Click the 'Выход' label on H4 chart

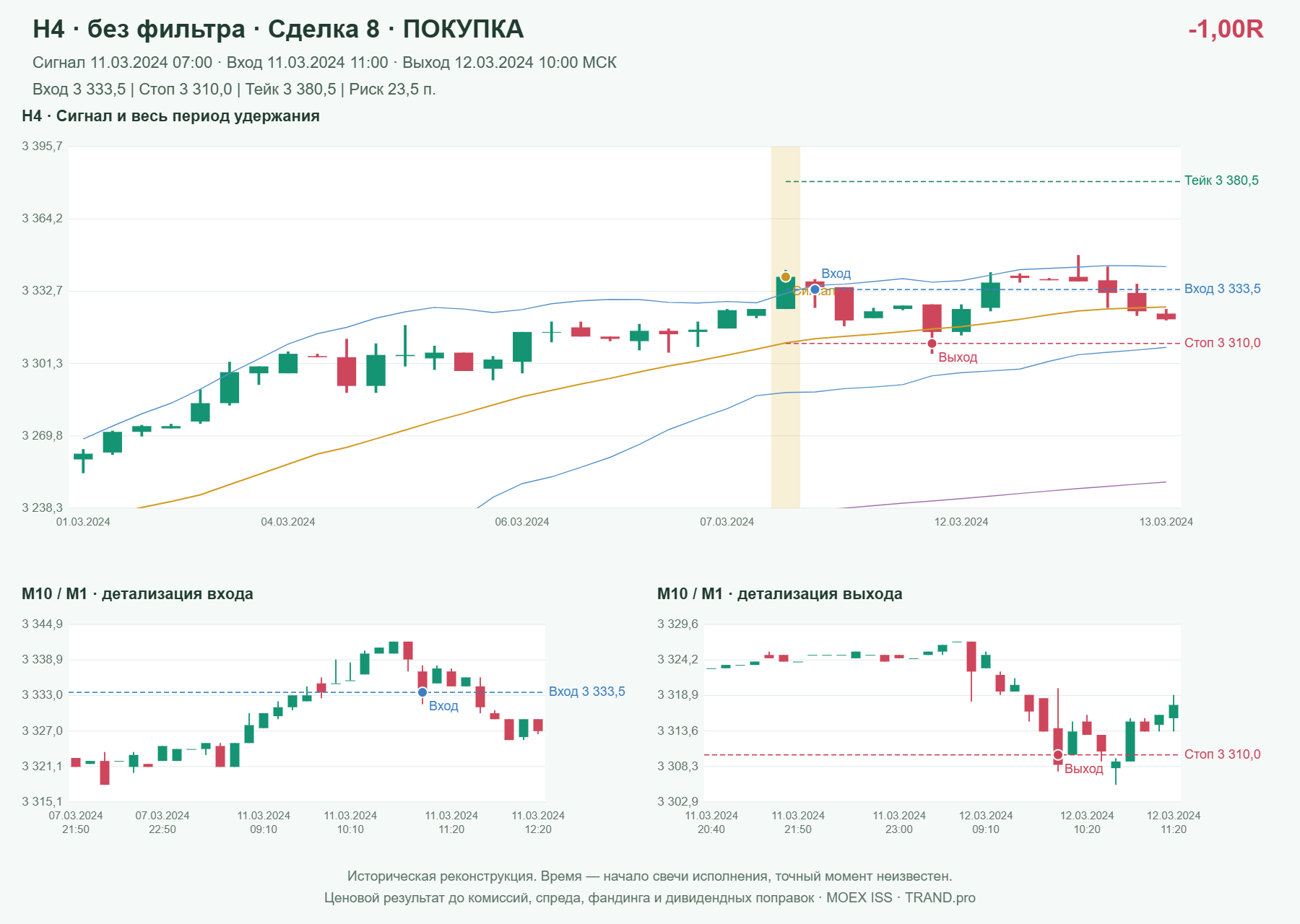958,357
